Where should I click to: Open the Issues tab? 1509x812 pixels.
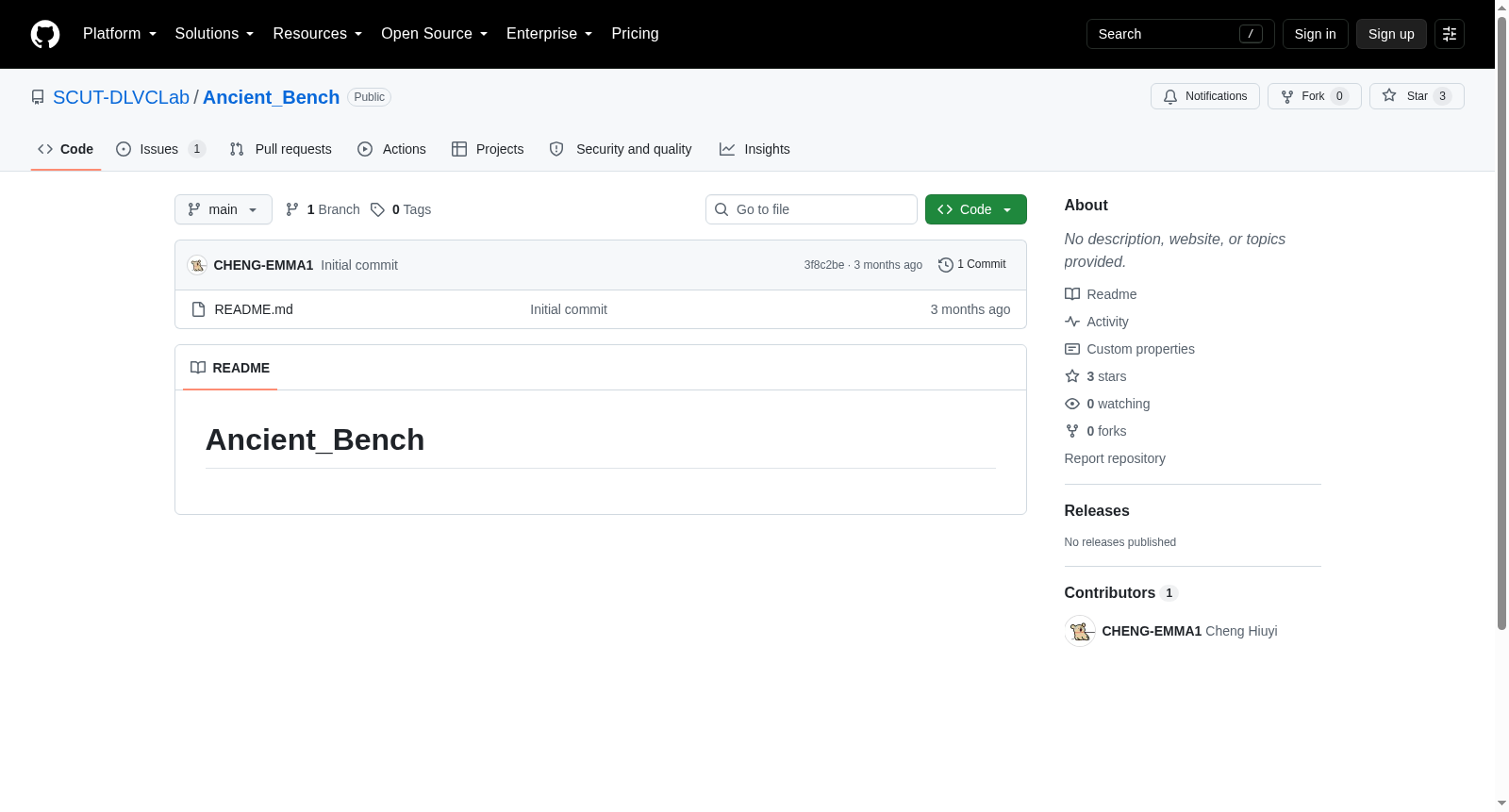[160, 149]
